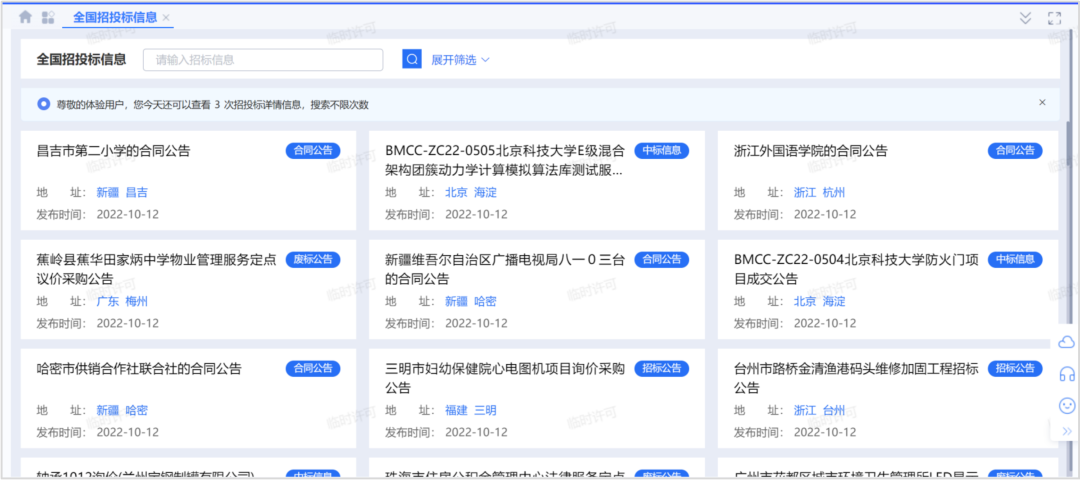Select 昌吉 location link
The width and height of the screenshot is (1080, 480).
pos(136,192)
